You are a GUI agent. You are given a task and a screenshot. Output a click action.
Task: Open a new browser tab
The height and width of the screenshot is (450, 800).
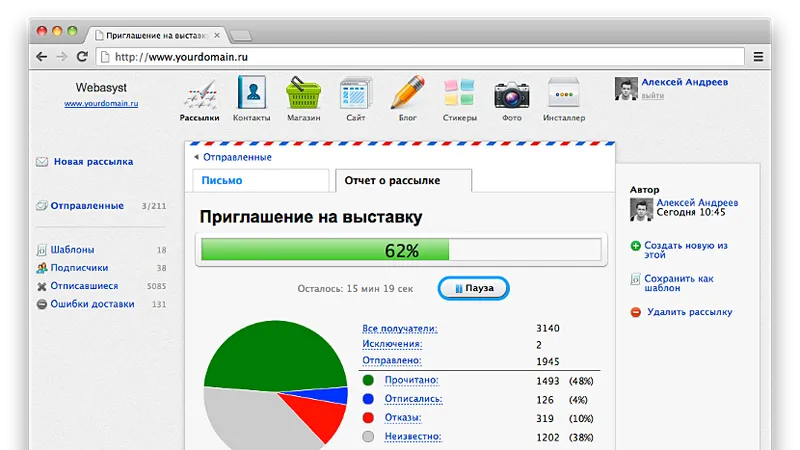(240, 35)
